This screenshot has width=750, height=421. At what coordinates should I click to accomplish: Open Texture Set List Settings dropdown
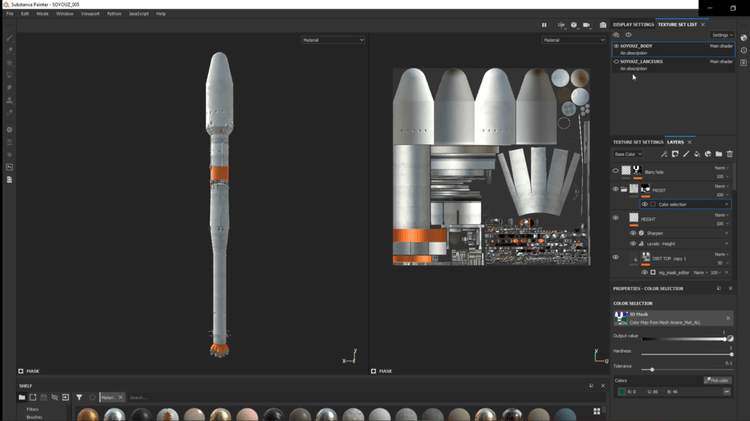pos(722,35)
